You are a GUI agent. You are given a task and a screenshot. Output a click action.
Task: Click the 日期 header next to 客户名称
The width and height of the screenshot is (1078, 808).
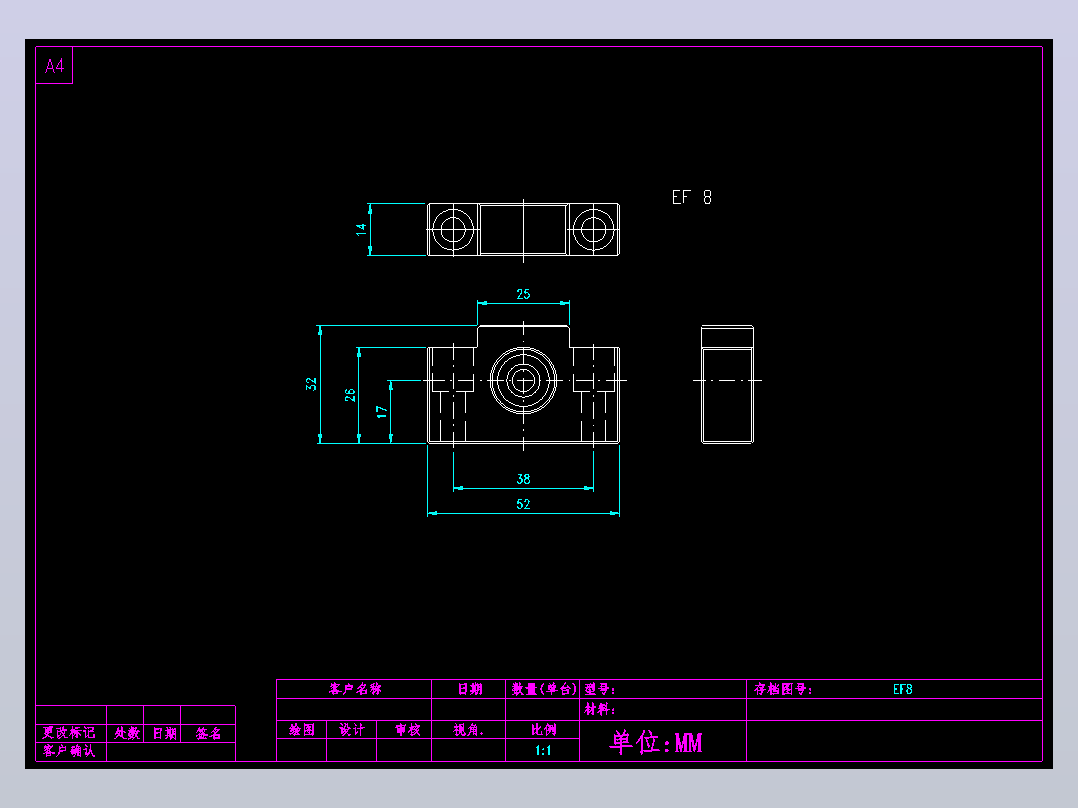470,689
